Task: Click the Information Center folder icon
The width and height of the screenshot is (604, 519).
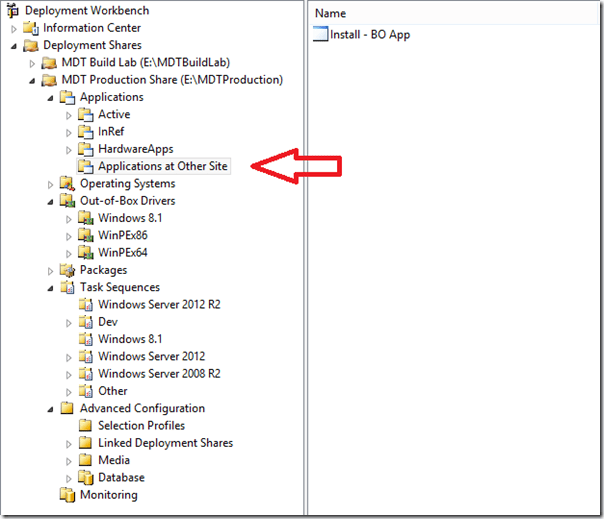Action: (31, 28)
